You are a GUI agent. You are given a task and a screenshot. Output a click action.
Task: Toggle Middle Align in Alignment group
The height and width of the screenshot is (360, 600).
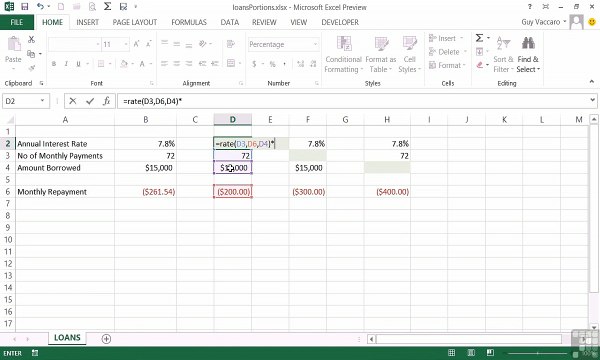pos(176,44)
